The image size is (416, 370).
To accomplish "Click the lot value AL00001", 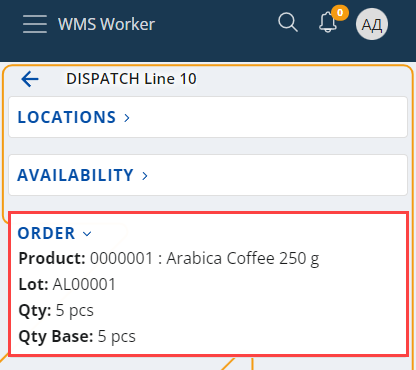I will pyautogui.click(x=84, y=284).
